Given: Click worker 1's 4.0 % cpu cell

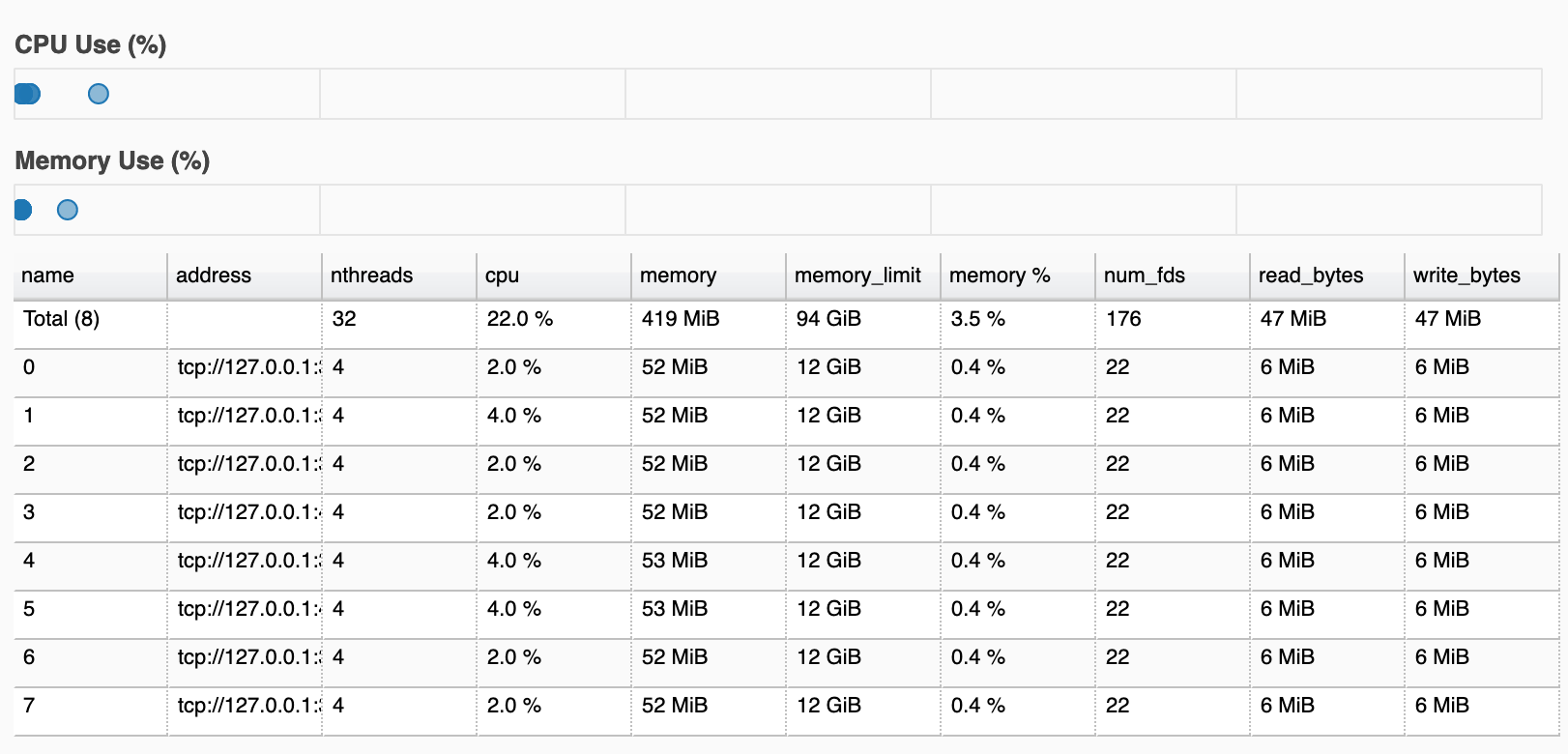Looking at the screenshot, I should 514,416.
